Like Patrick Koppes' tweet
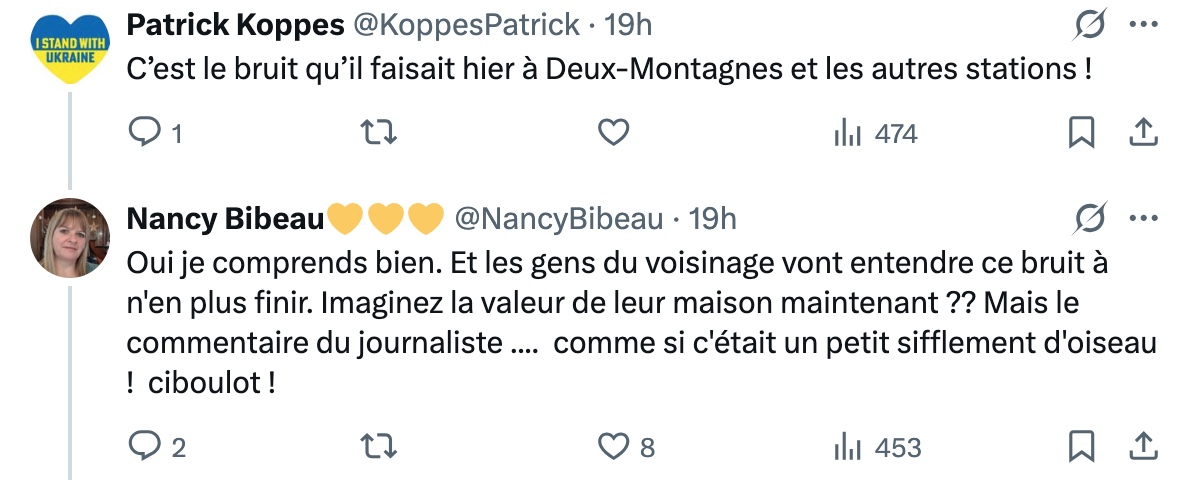 click(612, 132)
